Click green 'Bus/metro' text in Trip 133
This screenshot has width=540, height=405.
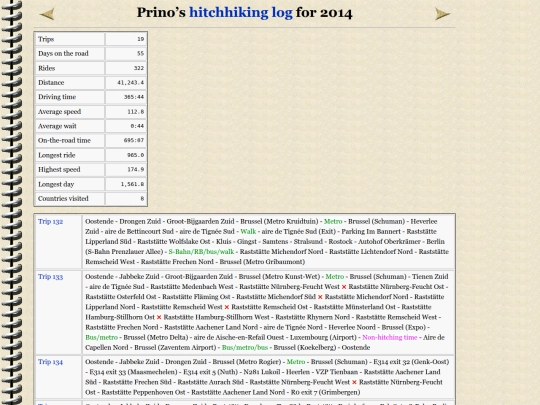(102, 338)
